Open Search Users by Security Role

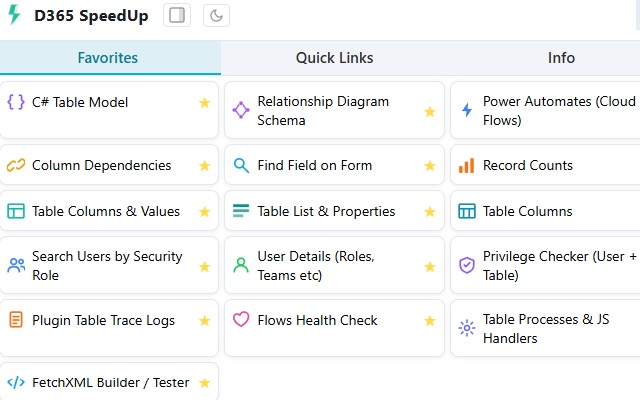tap(109, 265)
